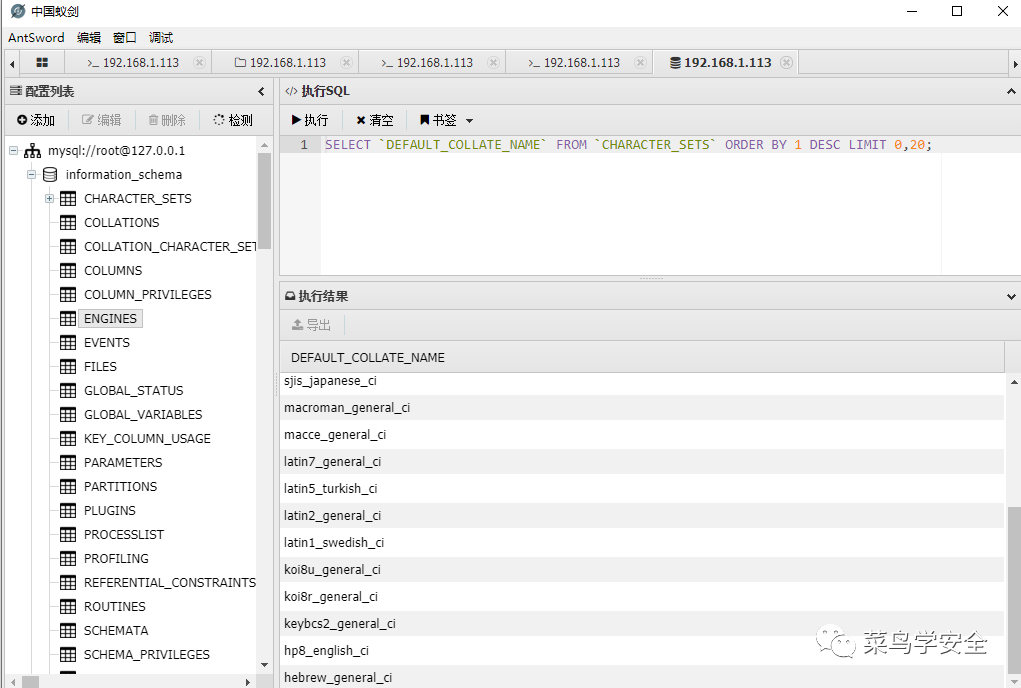Click the PLUGINS table icon
This screenshot has height=688, width=1021.
point(68,511)
